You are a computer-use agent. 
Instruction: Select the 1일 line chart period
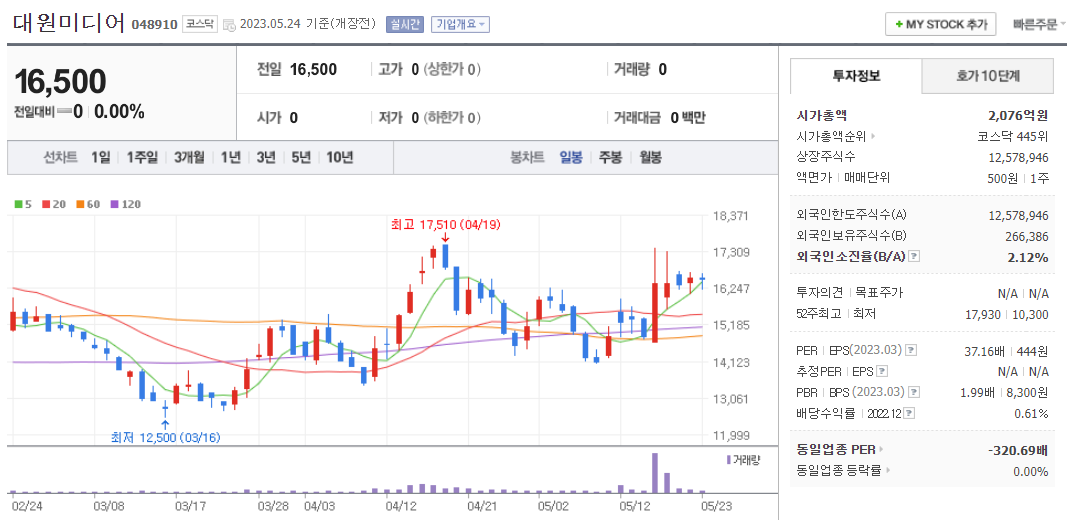point(100,158)
